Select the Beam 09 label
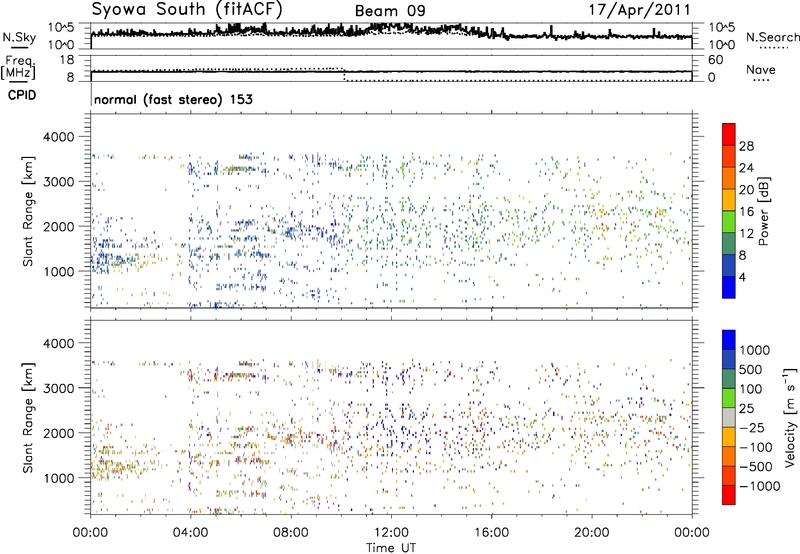Image resolution: width=800 pixels, height=554 pixels. pos(390,11)
